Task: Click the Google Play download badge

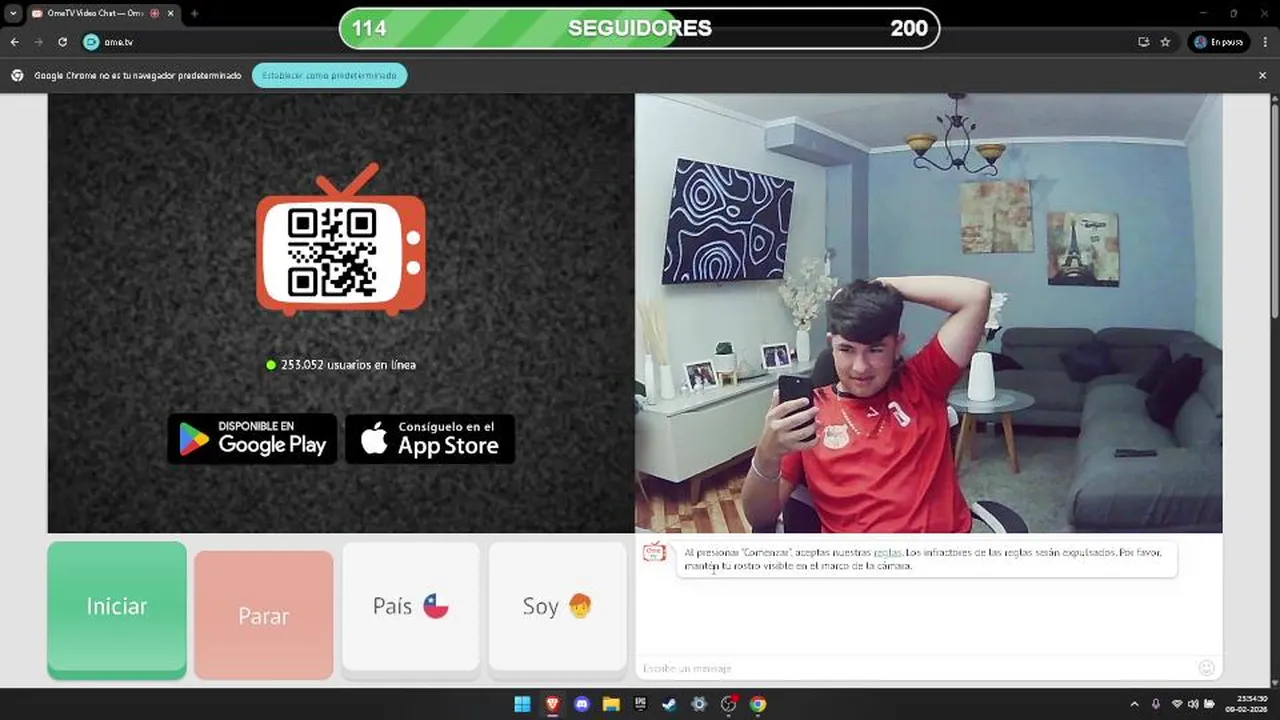Action: pos(252,439)
